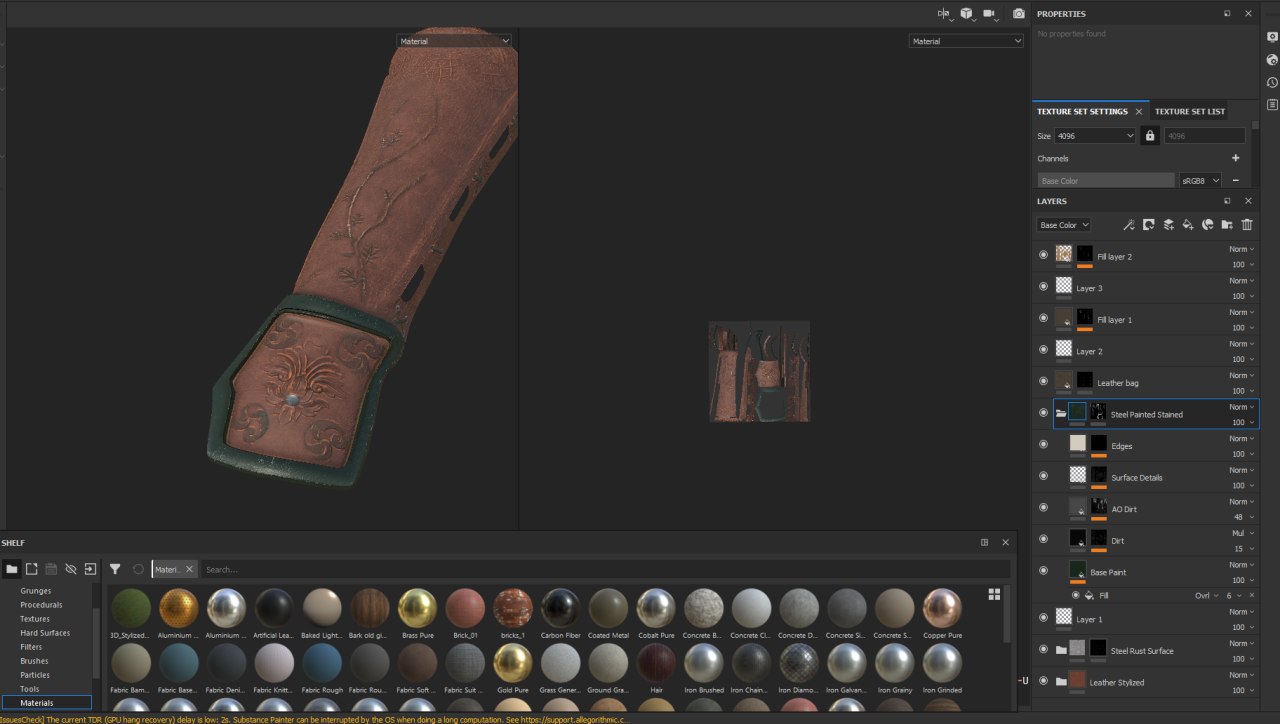Toggle visibility of Leather bag layer

(x=1043, y=381)
